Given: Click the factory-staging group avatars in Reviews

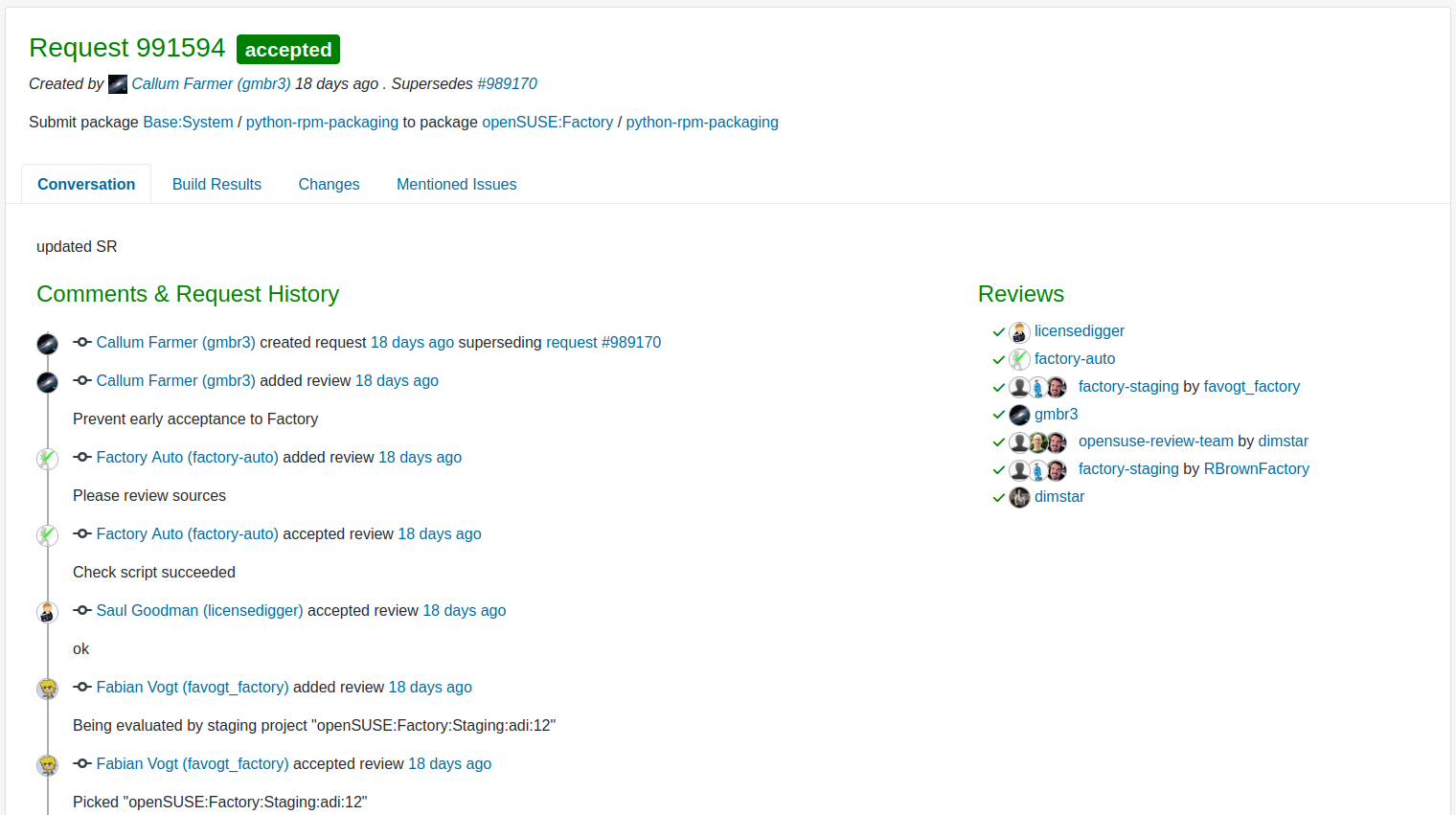Looking at the screenshot, I should 1037,387.
